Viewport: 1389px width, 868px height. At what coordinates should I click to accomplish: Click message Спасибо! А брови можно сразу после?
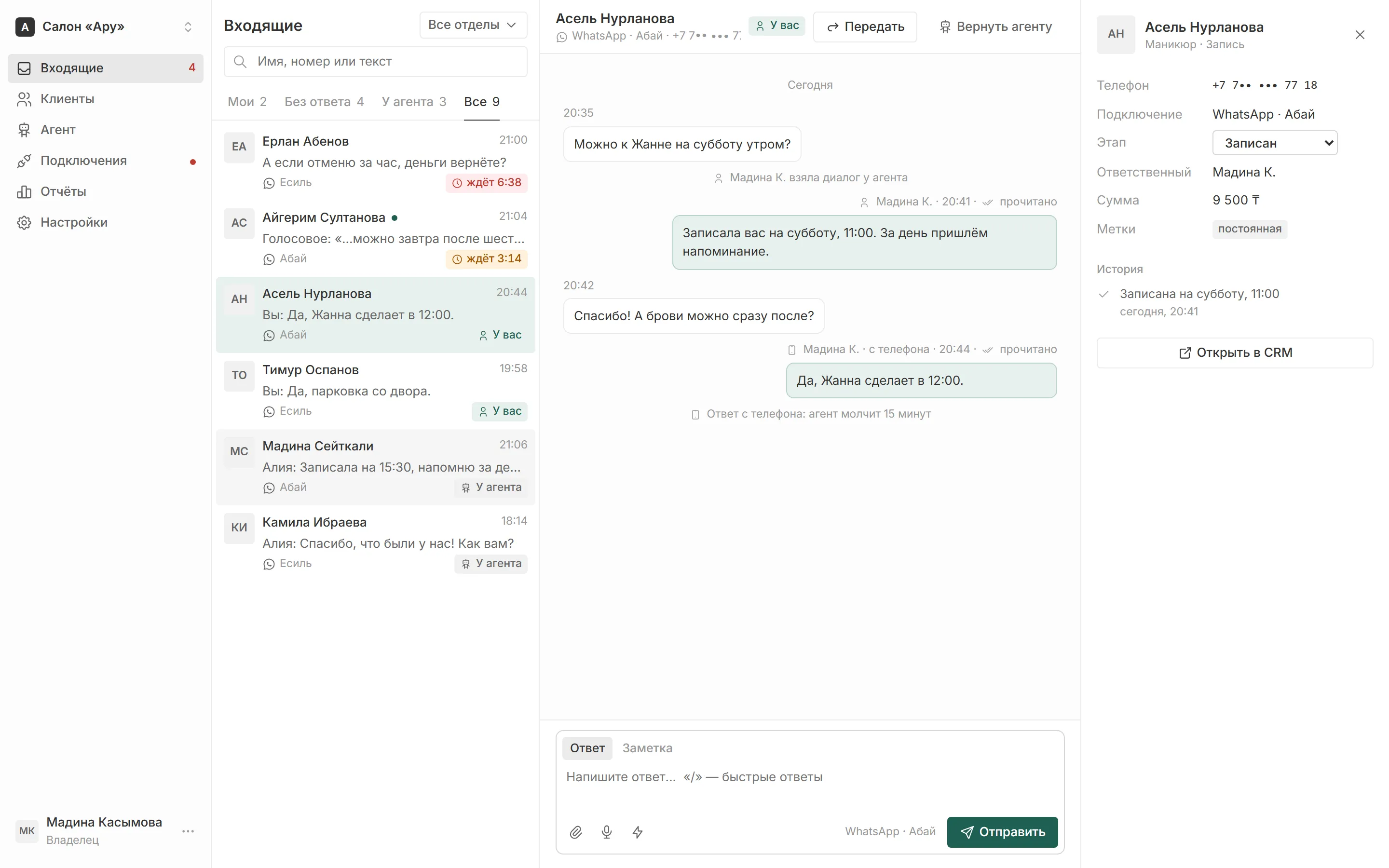[x=694, y=316]
